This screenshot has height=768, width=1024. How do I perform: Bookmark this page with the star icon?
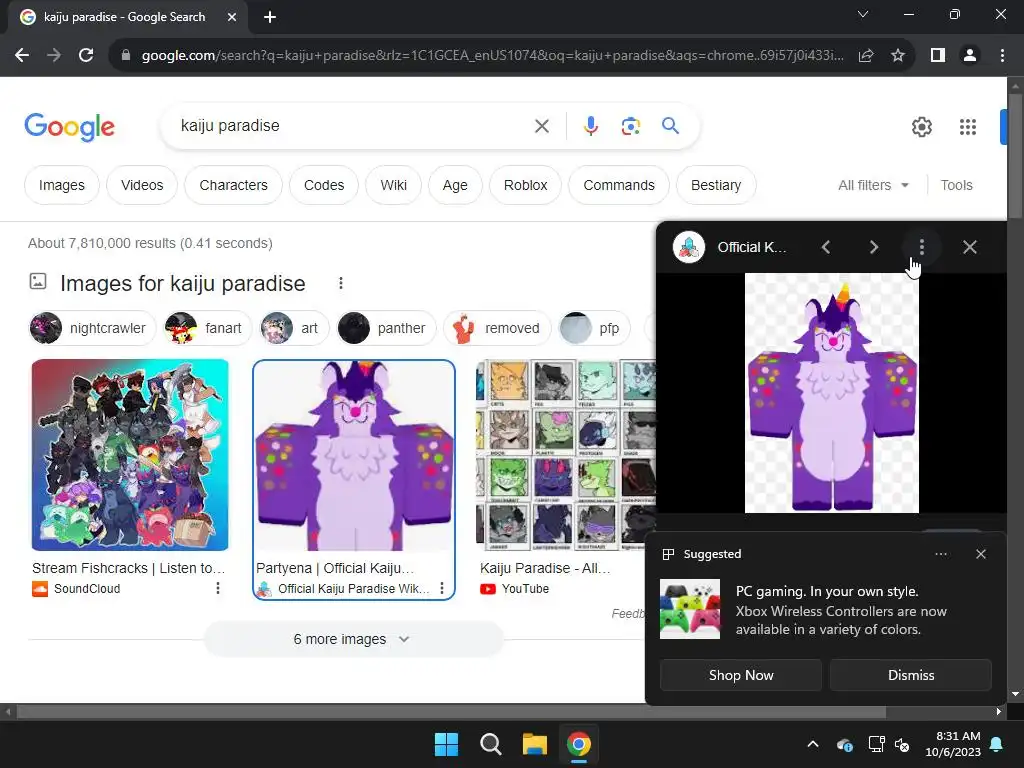(898, 56)
